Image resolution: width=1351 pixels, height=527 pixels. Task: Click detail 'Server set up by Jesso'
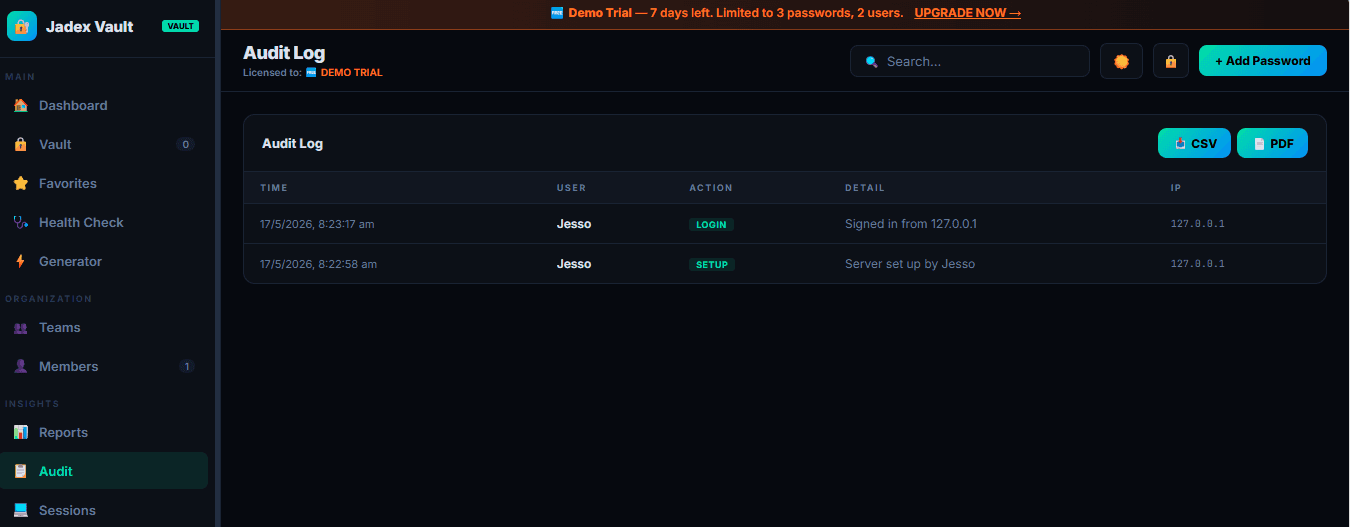(x=910, y=264)
